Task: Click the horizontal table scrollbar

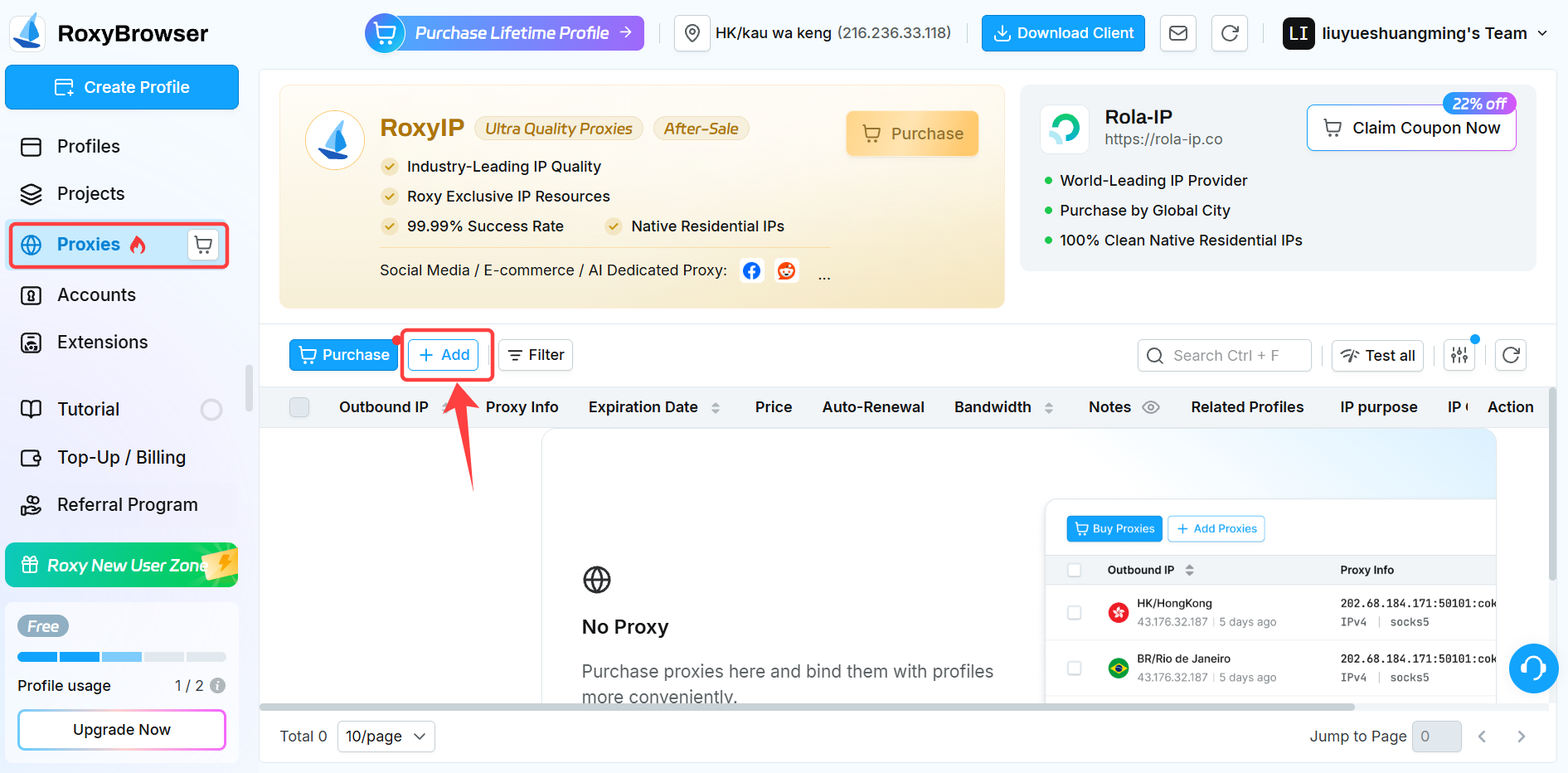Action: pos(807,707)
